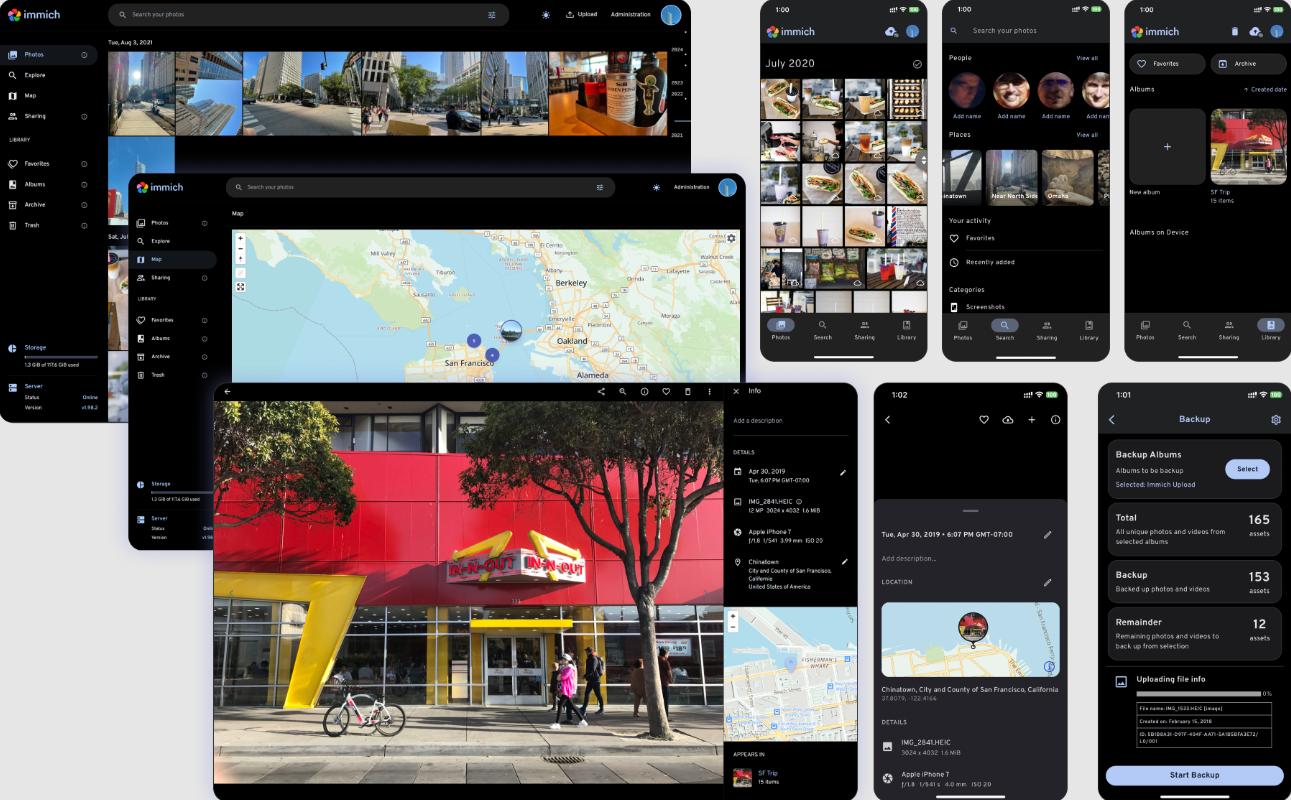Close the Info panel with the X
The width and height of the screenshot is (1291, 800).
pos(736,391)
